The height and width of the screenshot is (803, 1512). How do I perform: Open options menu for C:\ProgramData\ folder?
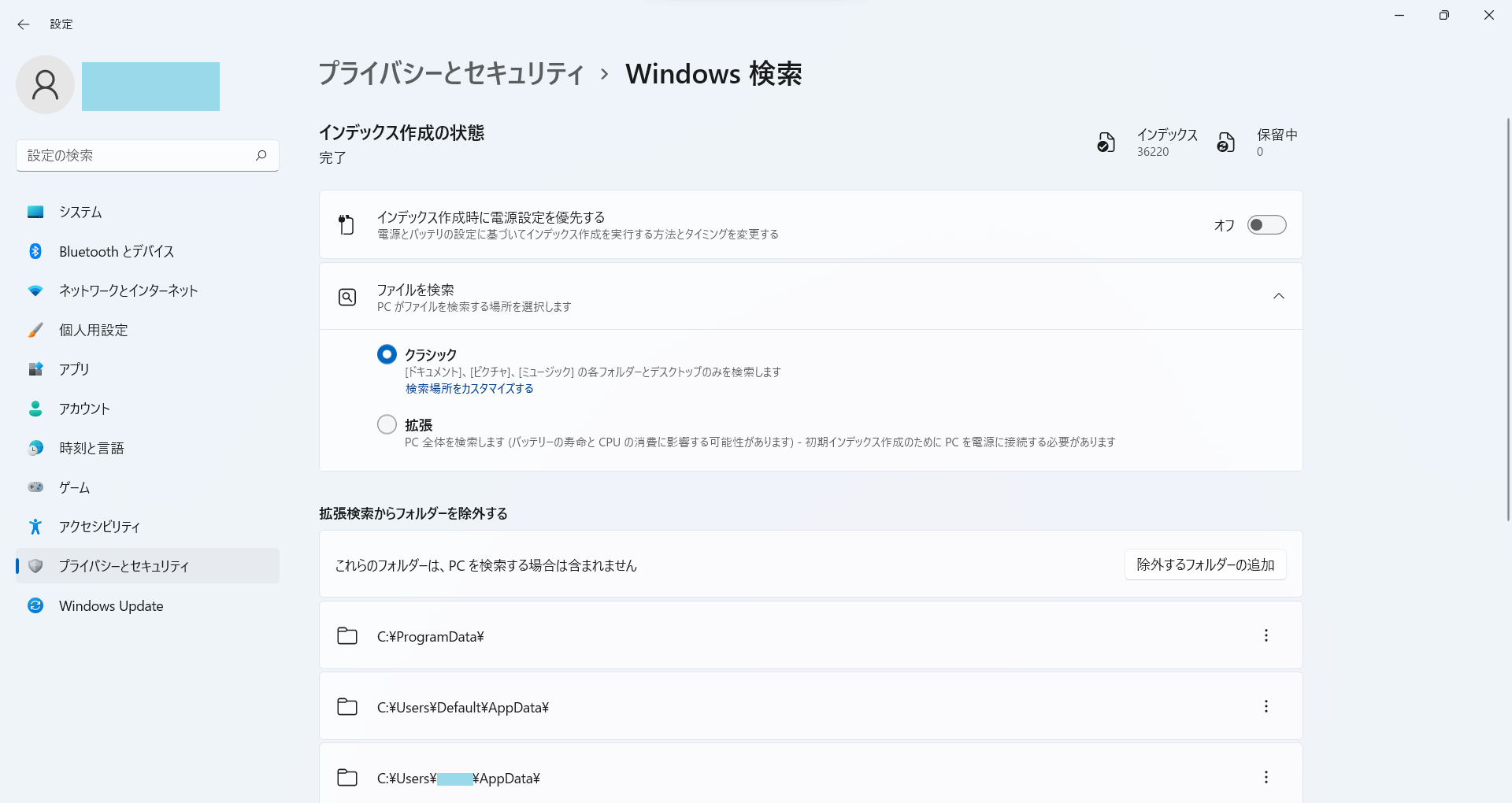tap(1266, 635)
